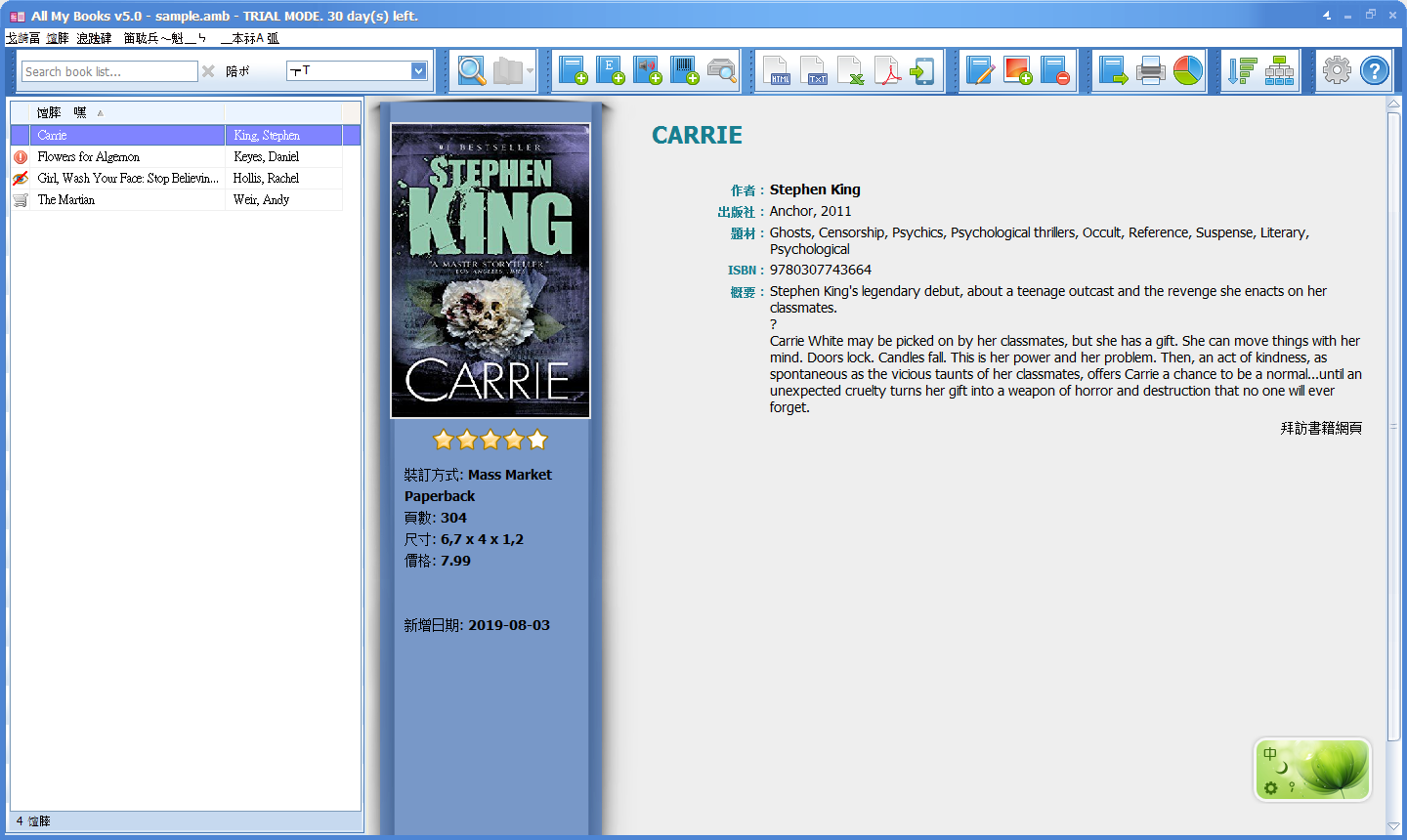Click publisher Anchor, 2011 text
Image resolution: width=1407 pixels, height=840 pixels.
click(x=810, y=211)
